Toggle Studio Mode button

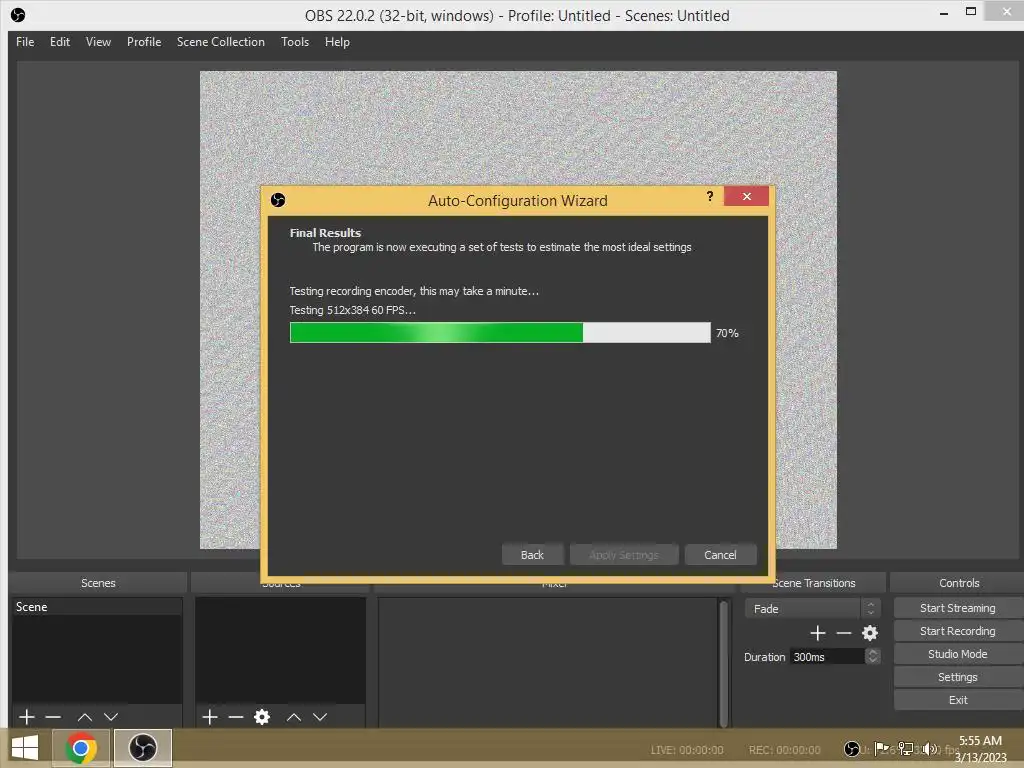coord(958,654)
